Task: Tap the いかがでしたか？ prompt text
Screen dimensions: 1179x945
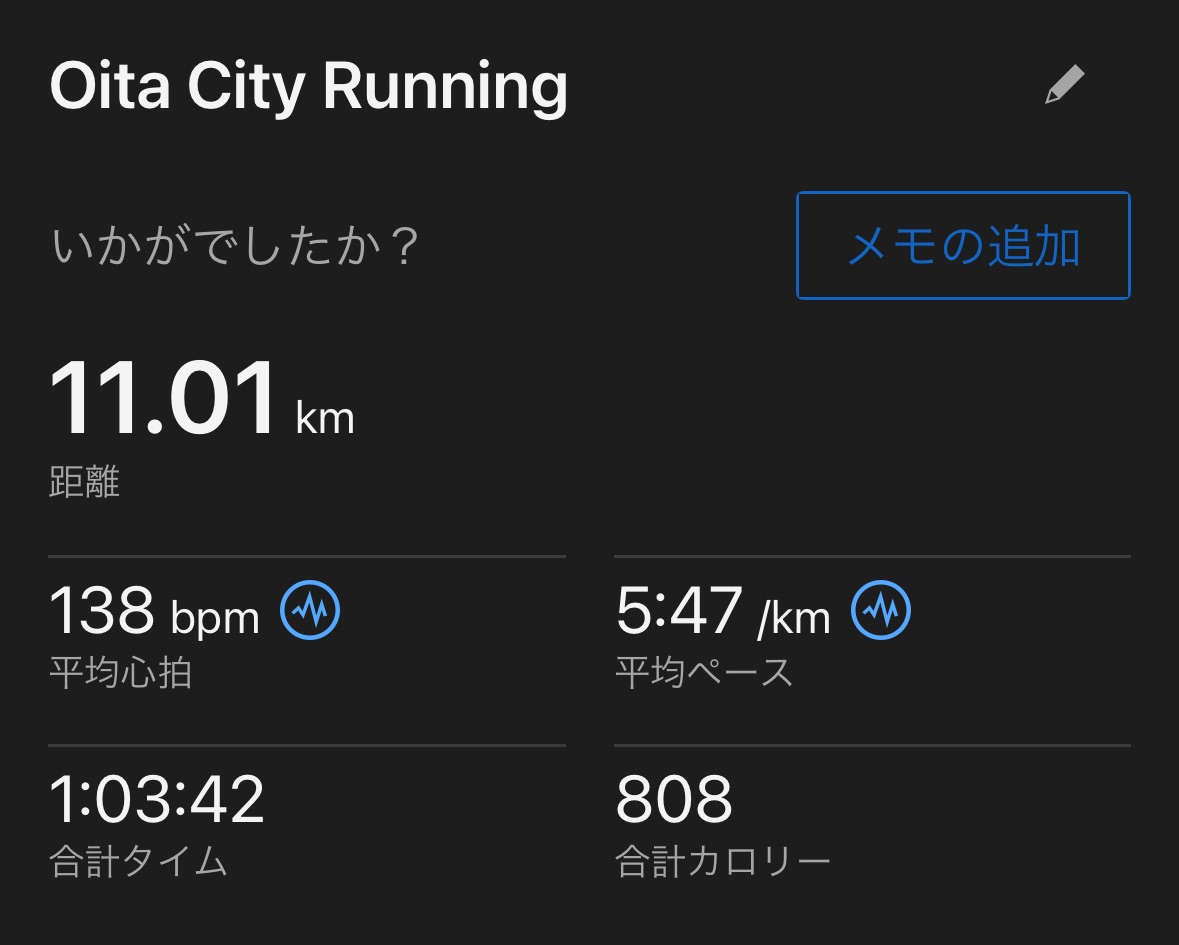Action: click(235, 246)
